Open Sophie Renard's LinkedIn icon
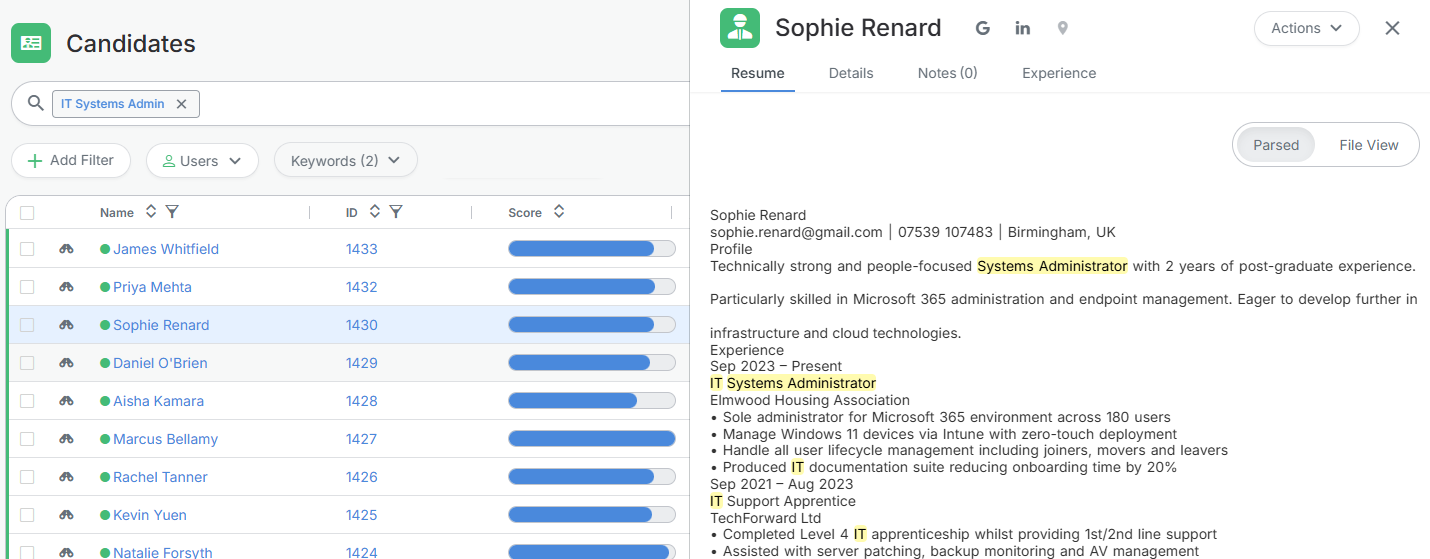Viewport: 1430px width, 559px height. pos(1022,28)
